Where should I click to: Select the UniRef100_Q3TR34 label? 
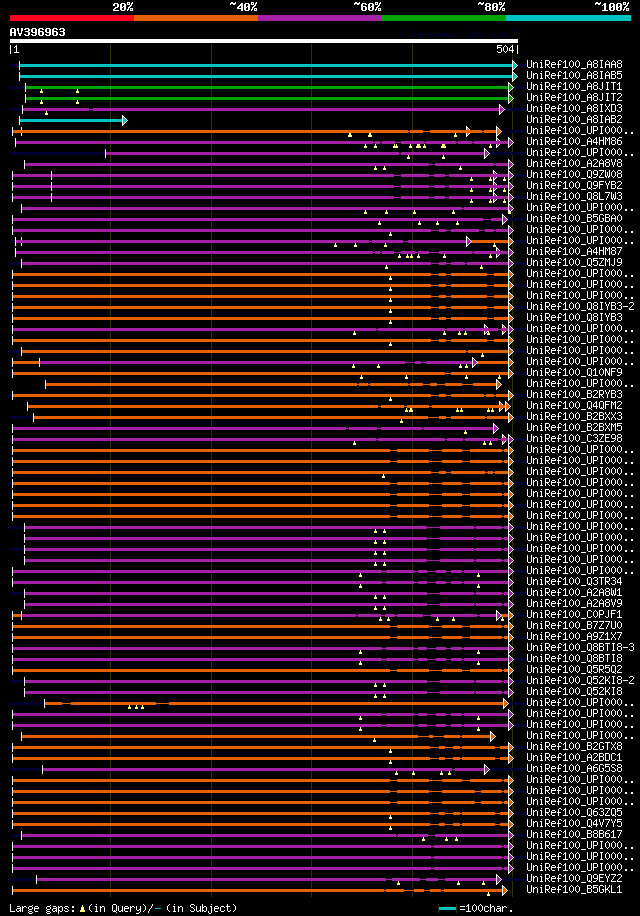(574, 582)
